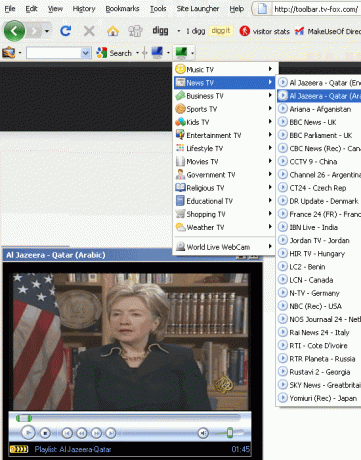Click the digg it button
This screenshot has width=361, height=460.
(221, 31)
